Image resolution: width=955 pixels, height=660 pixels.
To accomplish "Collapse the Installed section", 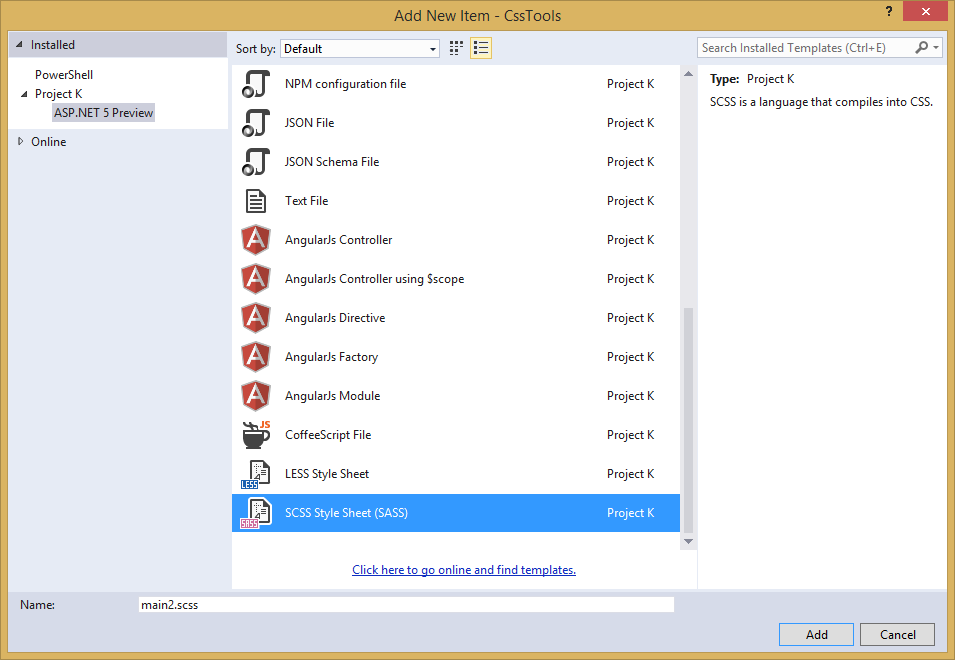I will [19, 44].
